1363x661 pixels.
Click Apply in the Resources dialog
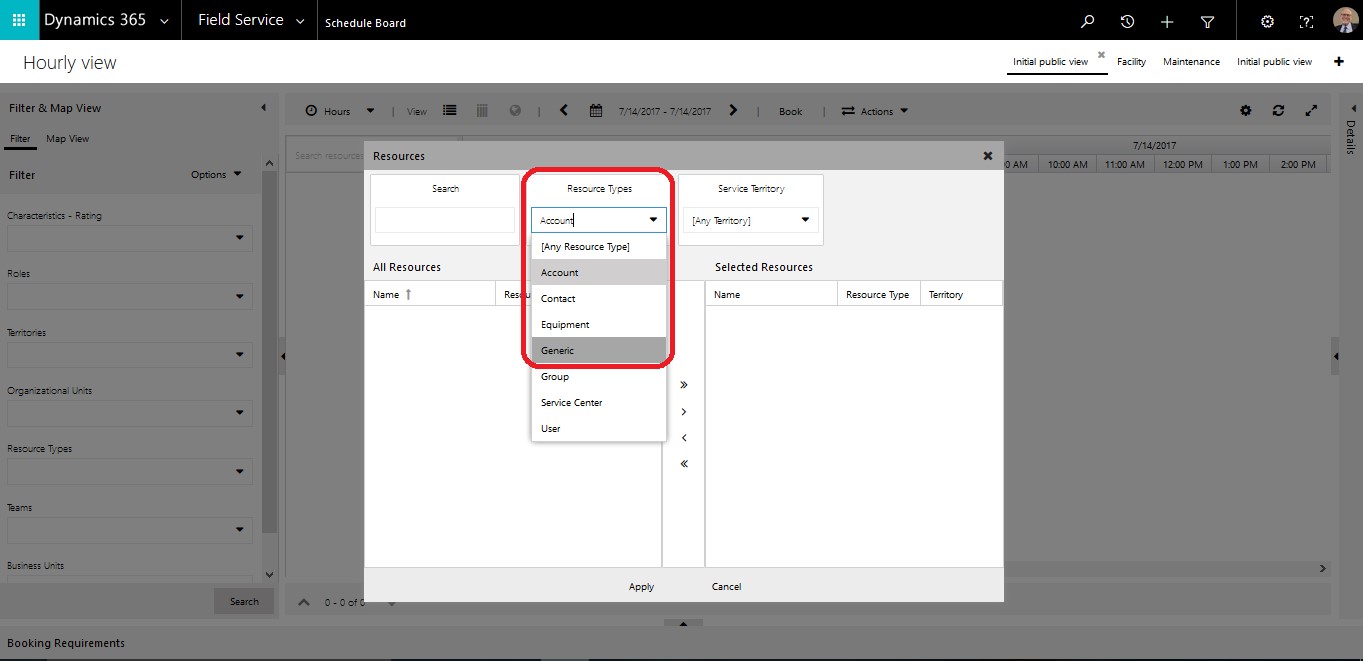coord(641,587)
